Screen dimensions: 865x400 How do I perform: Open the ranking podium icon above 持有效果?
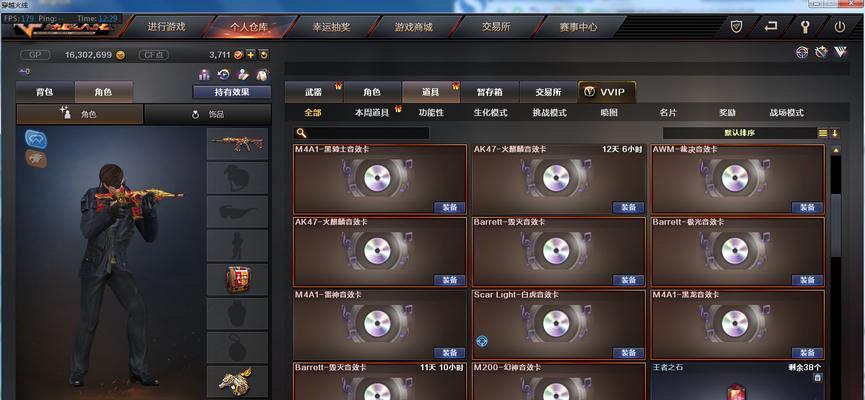pos(205,74)
